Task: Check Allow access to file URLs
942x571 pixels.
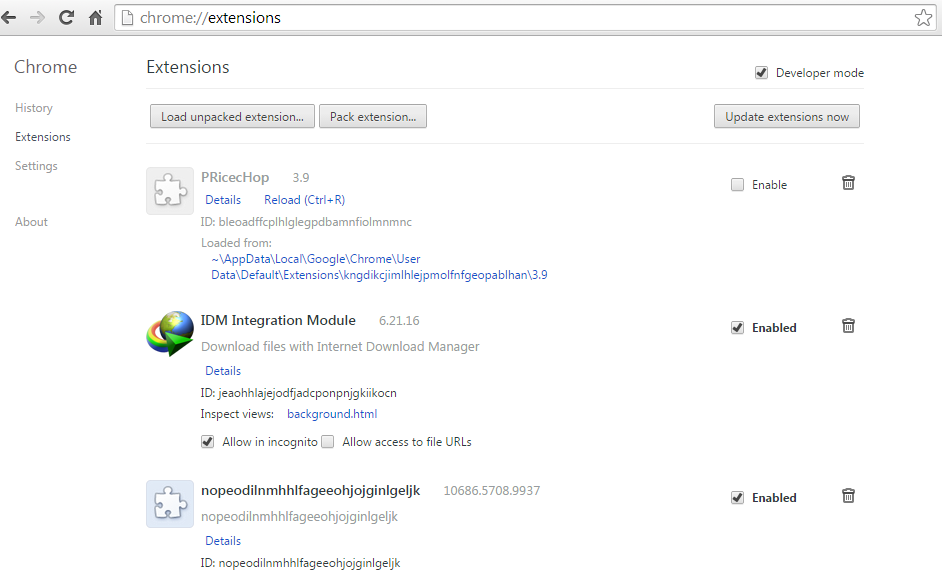Action: coord(327,442)
